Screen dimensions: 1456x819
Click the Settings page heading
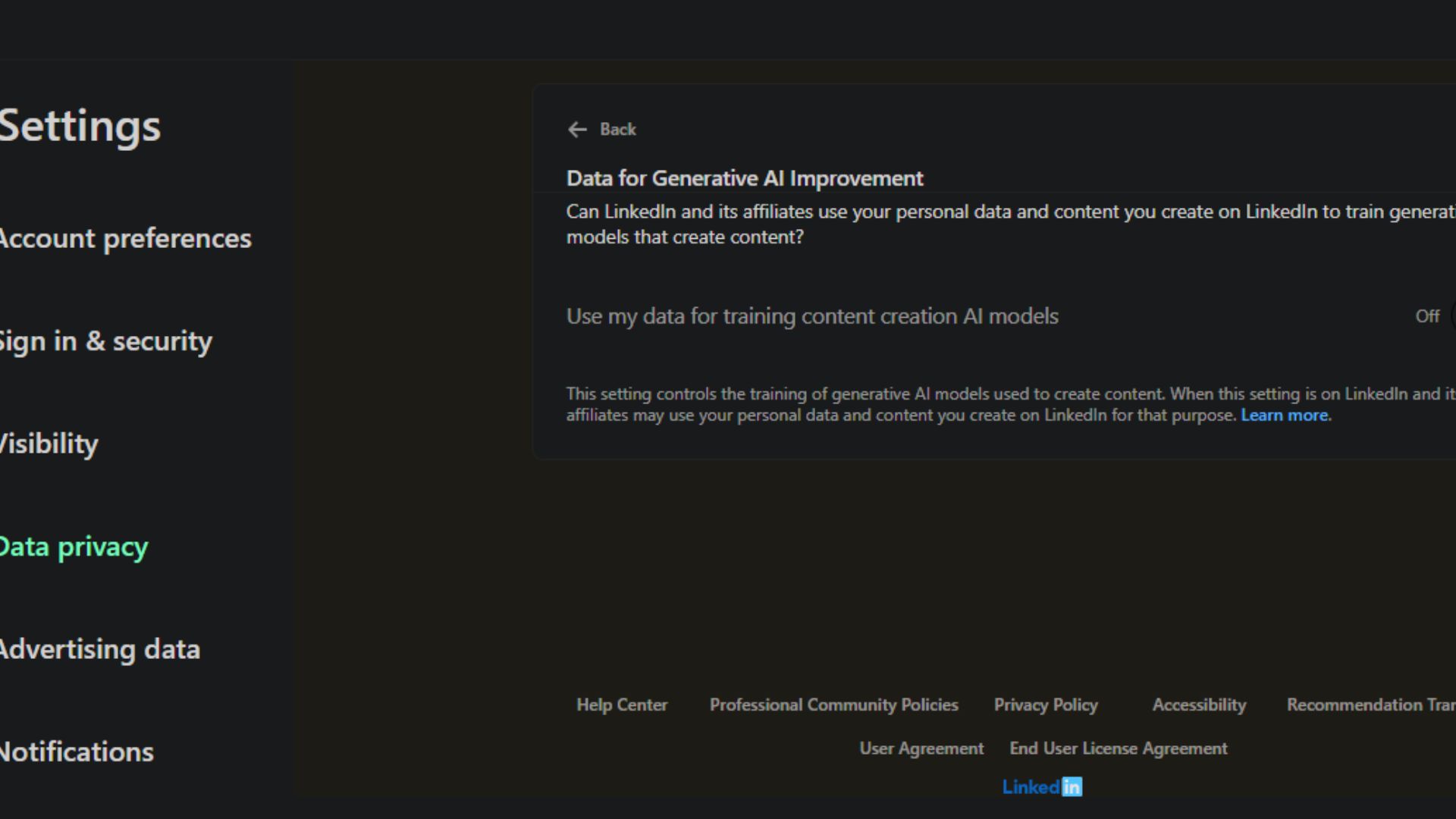tap(80, 126)
